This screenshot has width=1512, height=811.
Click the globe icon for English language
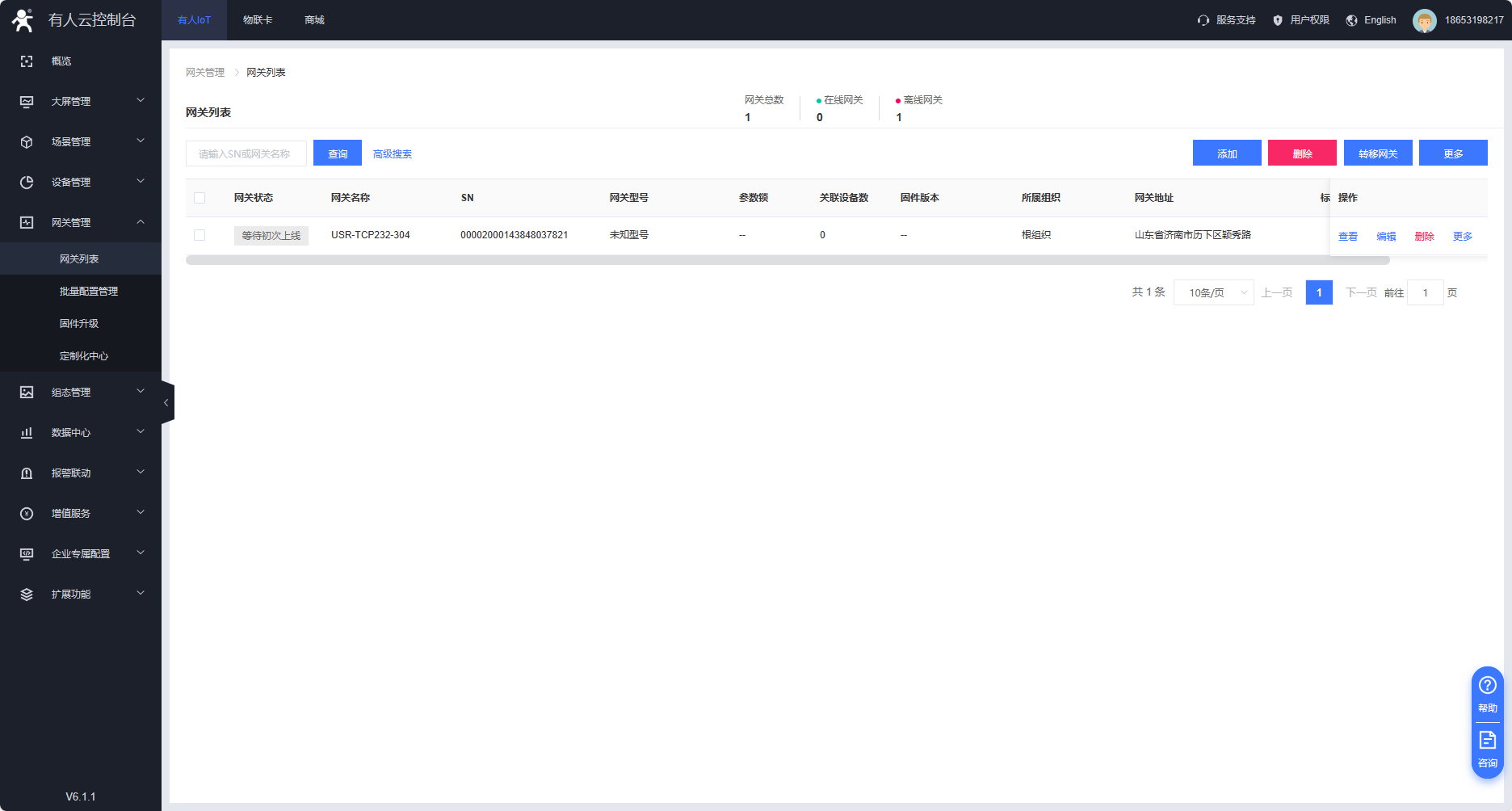pos(1351,20)
